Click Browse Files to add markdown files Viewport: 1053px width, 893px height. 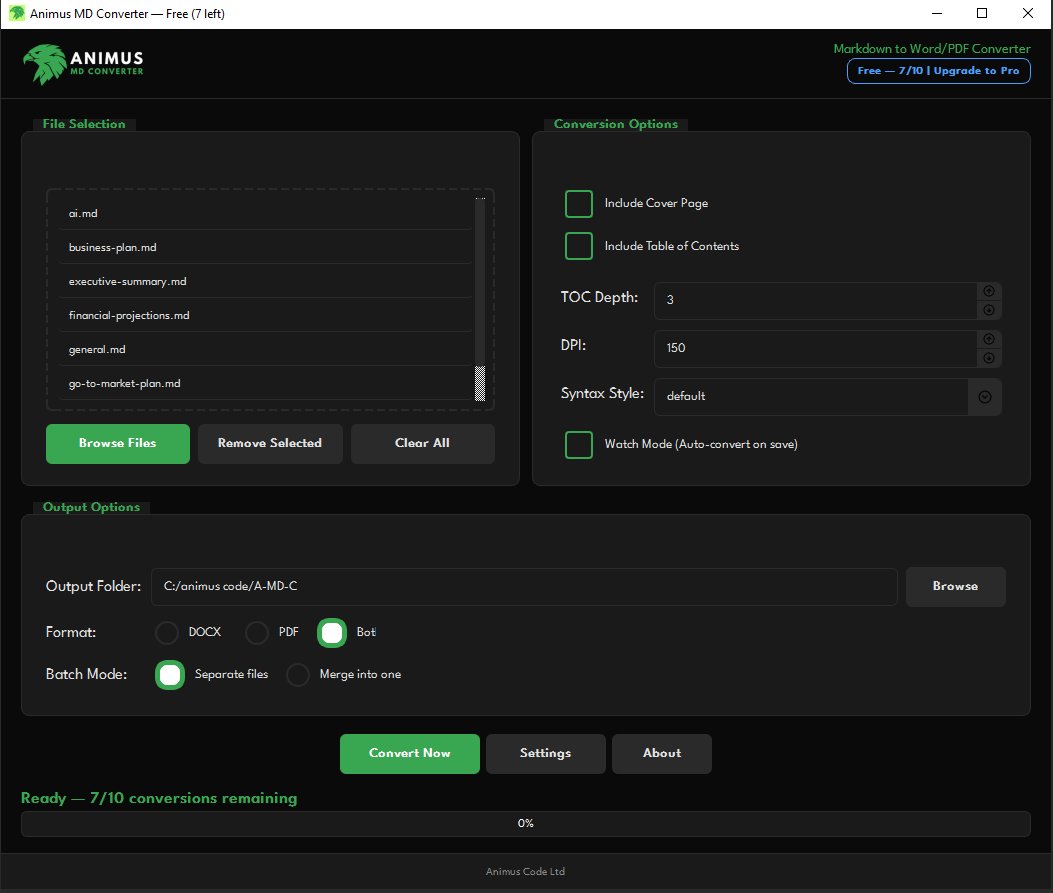(x=117, y=443)
